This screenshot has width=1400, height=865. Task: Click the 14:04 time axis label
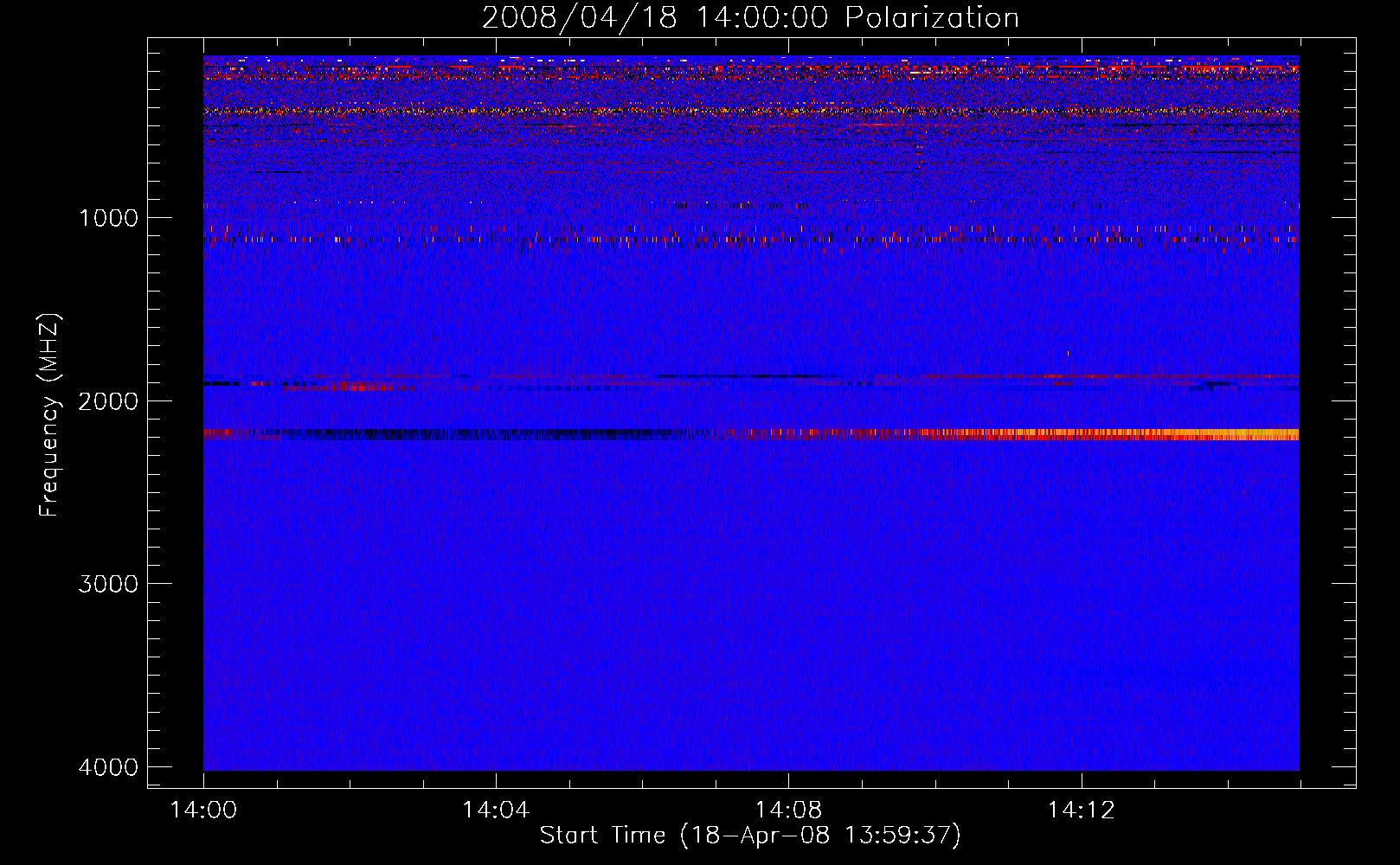[496, 811]
